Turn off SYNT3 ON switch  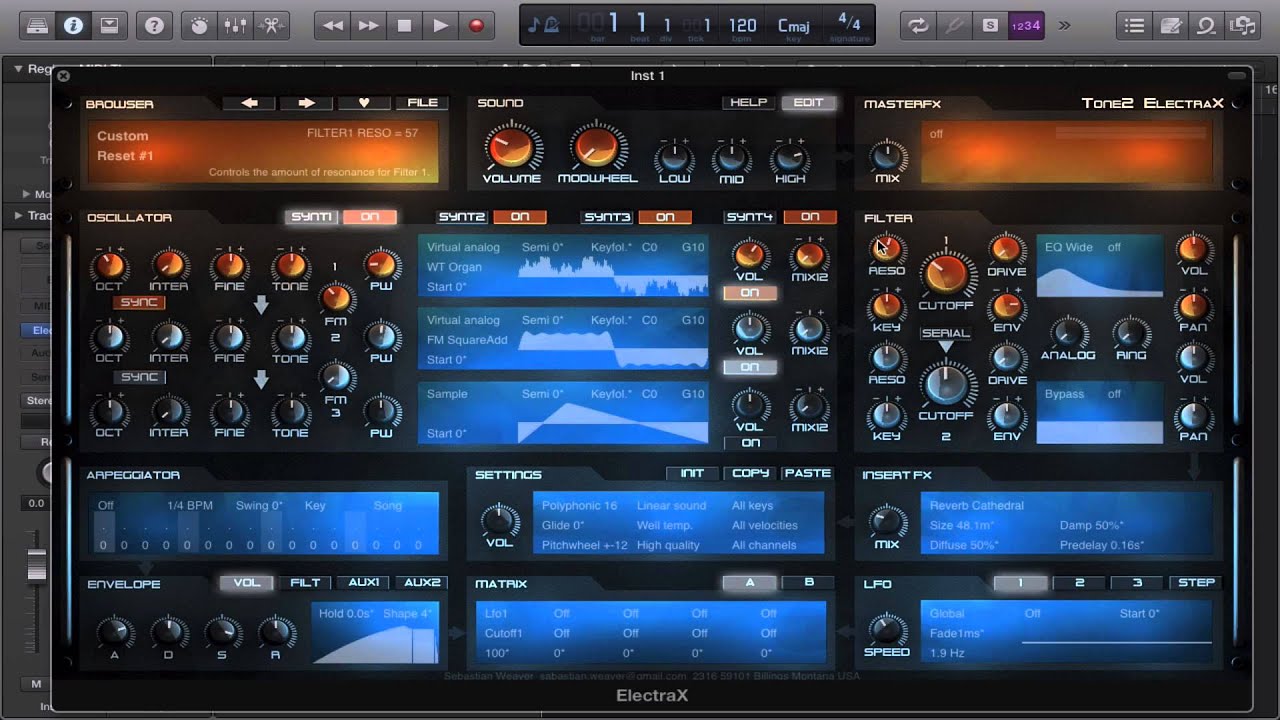click(665, 217)
